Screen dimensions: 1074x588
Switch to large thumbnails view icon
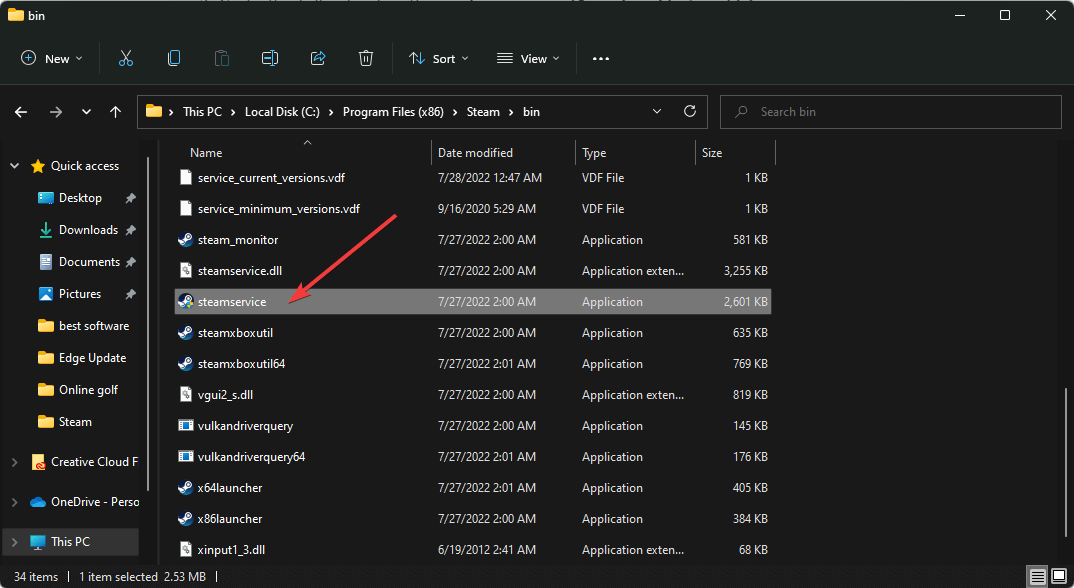(x=1059, y=576)
